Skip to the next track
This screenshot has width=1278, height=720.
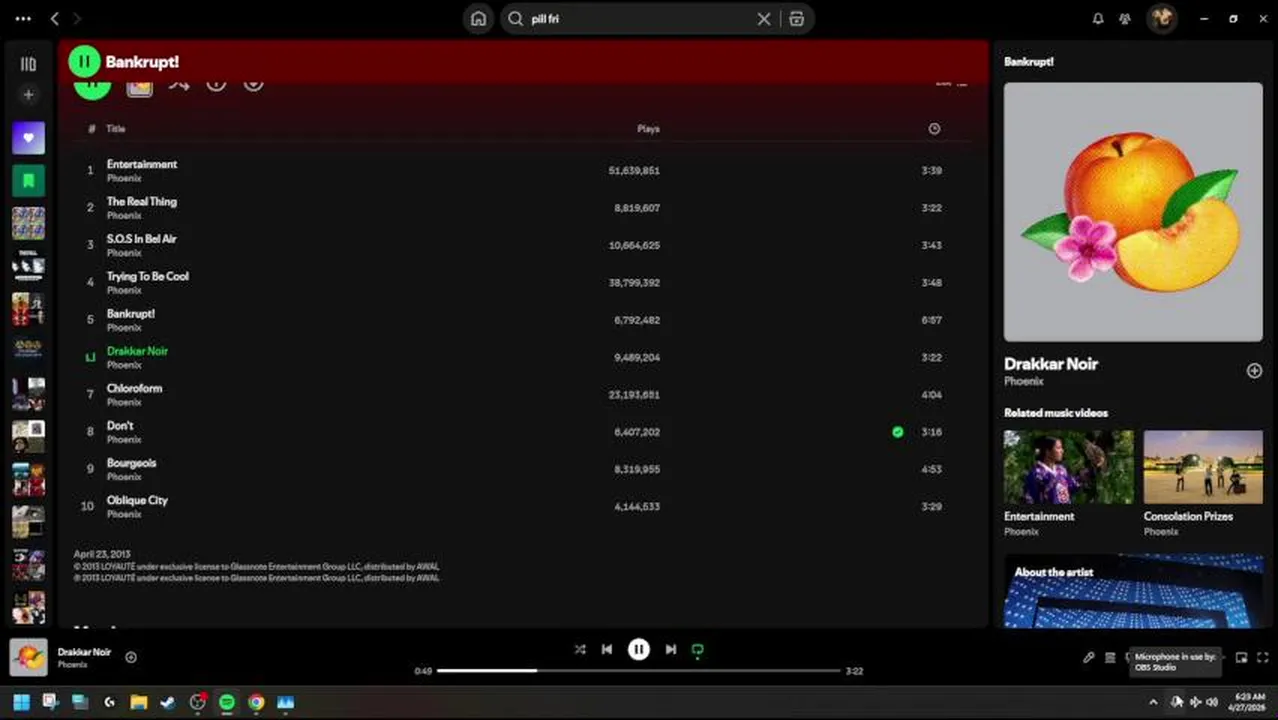(x=671, y=649)
